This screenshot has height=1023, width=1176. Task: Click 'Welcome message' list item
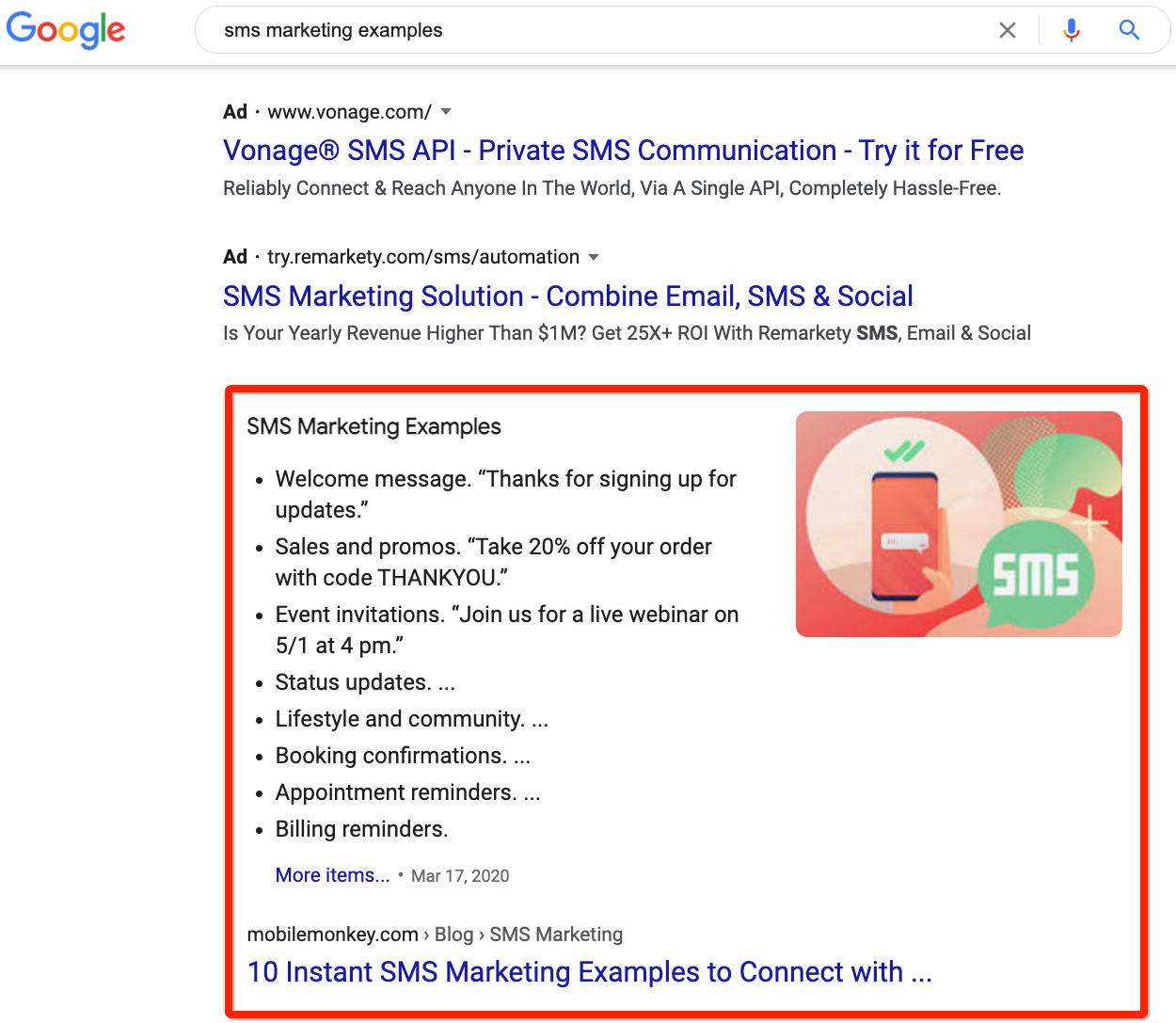coord(505,494)
